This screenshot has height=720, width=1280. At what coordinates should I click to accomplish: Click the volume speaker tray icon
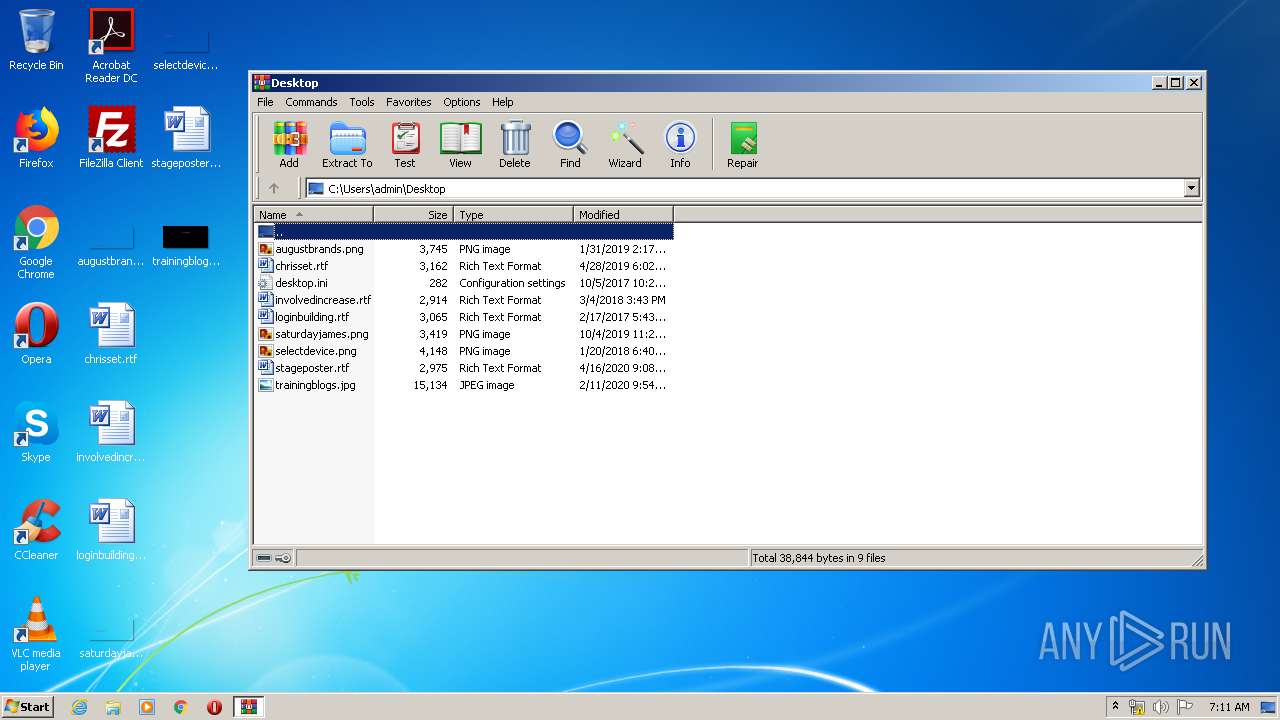(1161, 707)
